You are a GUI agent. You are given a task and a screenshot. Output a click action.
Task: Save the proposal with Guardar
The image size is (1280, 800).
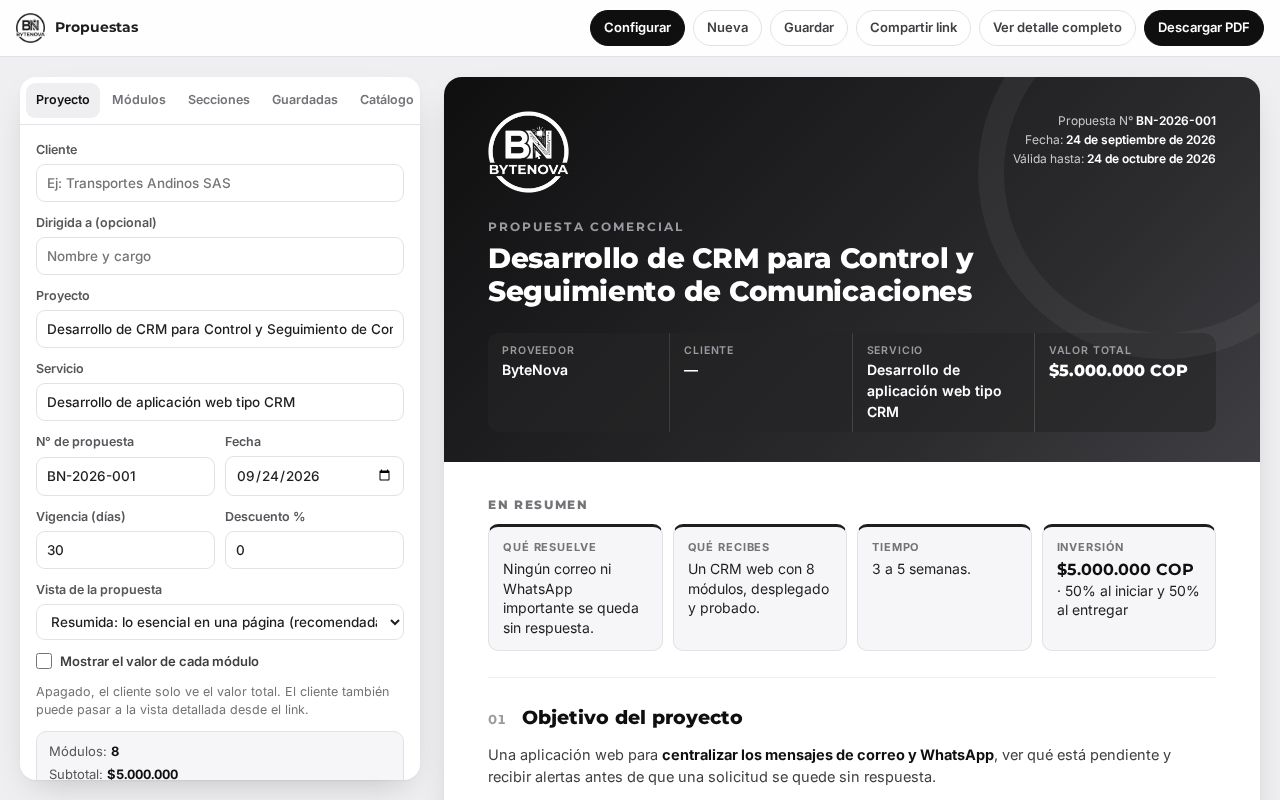809,28
